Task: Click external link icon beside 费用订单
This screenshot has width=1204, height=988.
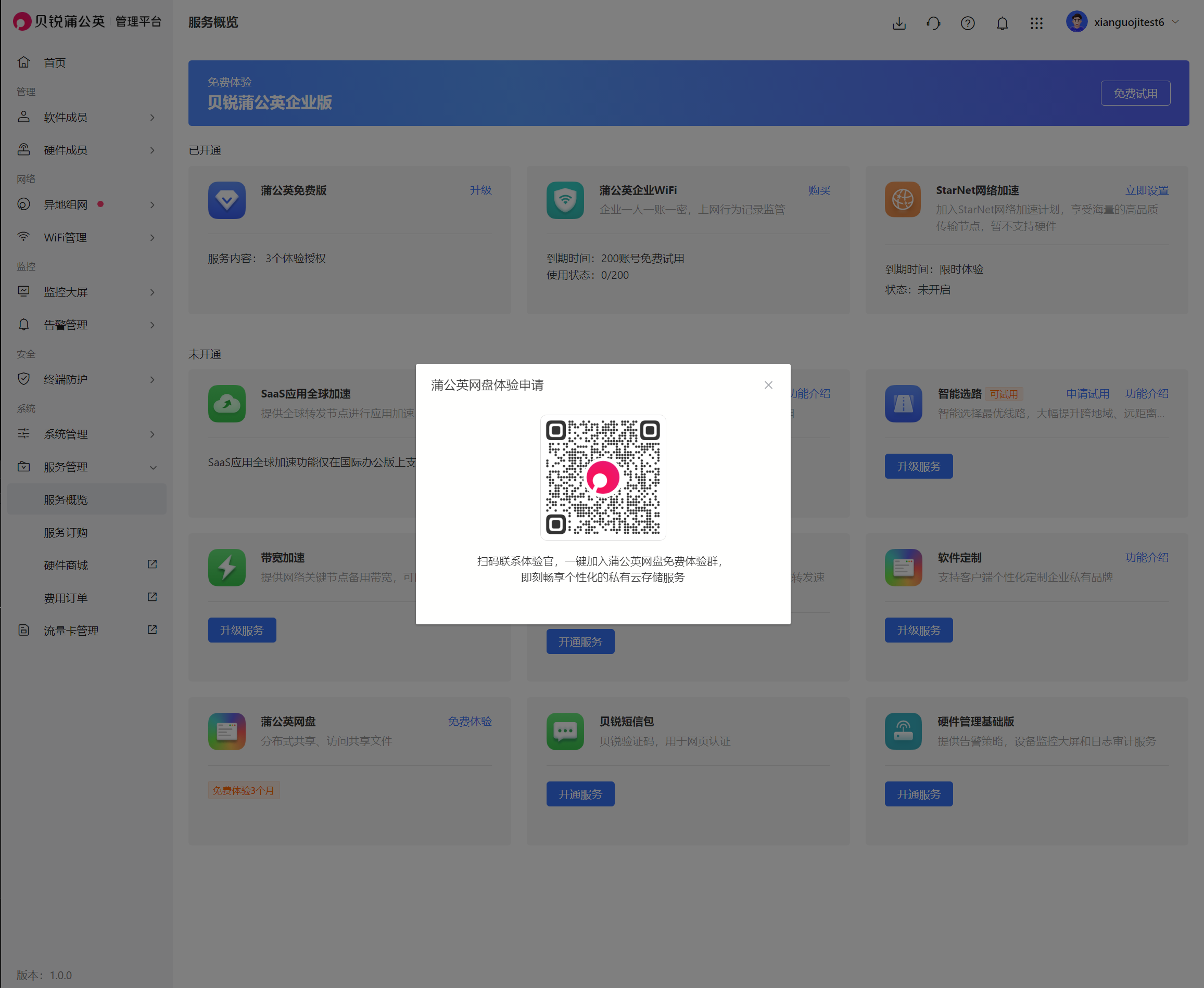Action: [x=153, y=597]
